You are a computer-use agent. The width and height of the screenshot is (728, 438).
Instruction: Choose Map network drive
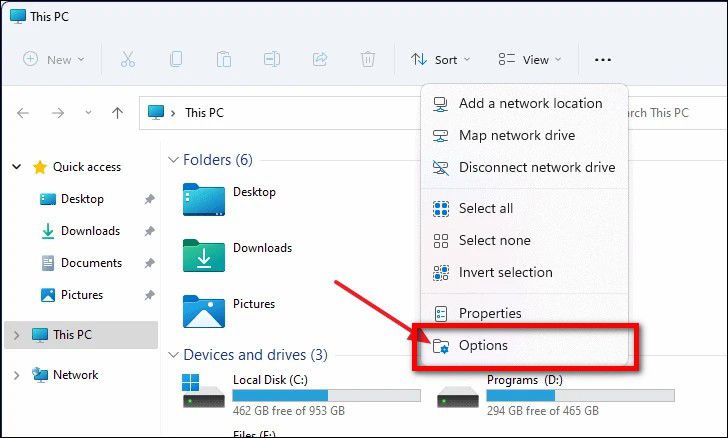coord(525,135)
